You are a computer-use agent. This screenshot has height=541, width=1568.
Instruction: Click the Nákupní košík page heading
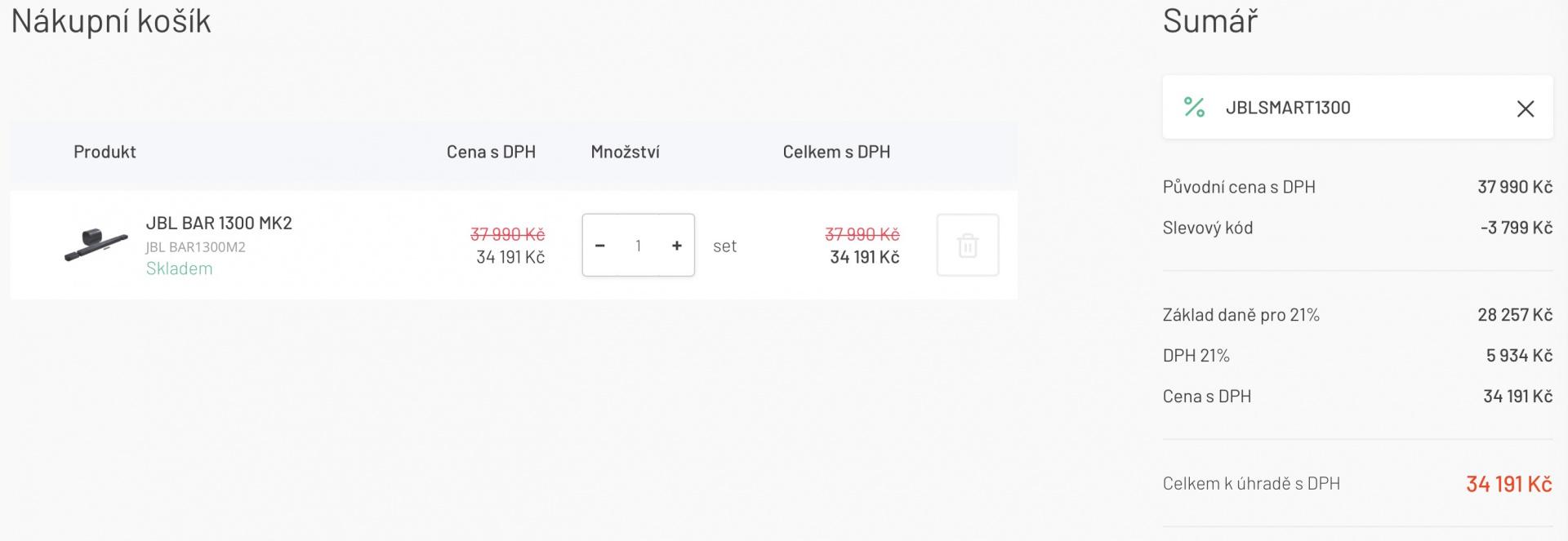111,21
